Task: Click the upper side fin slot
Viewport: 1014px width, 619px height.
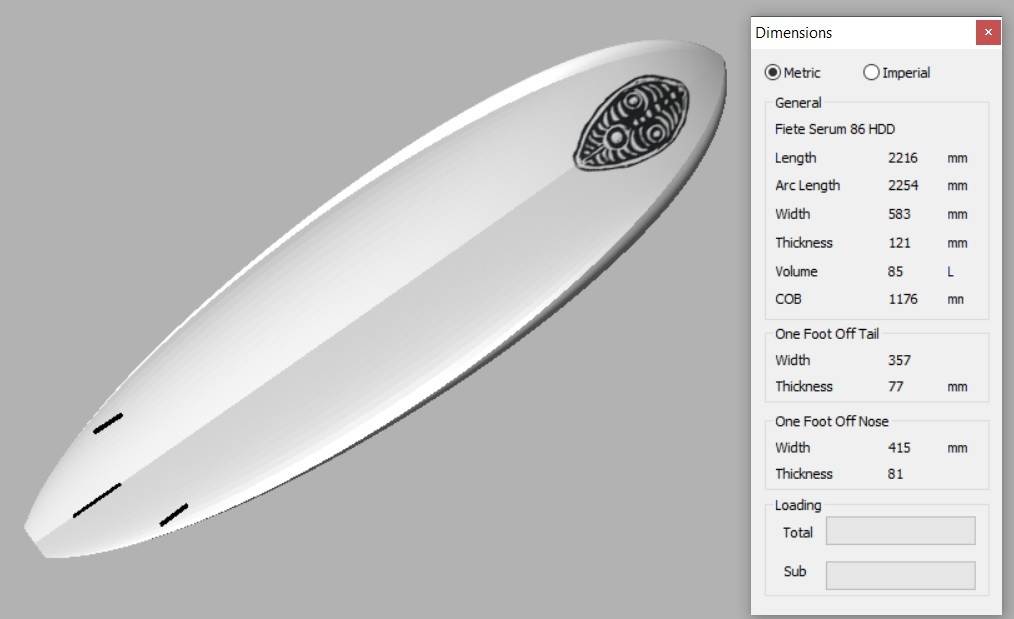Action: [x=107, y=424]
